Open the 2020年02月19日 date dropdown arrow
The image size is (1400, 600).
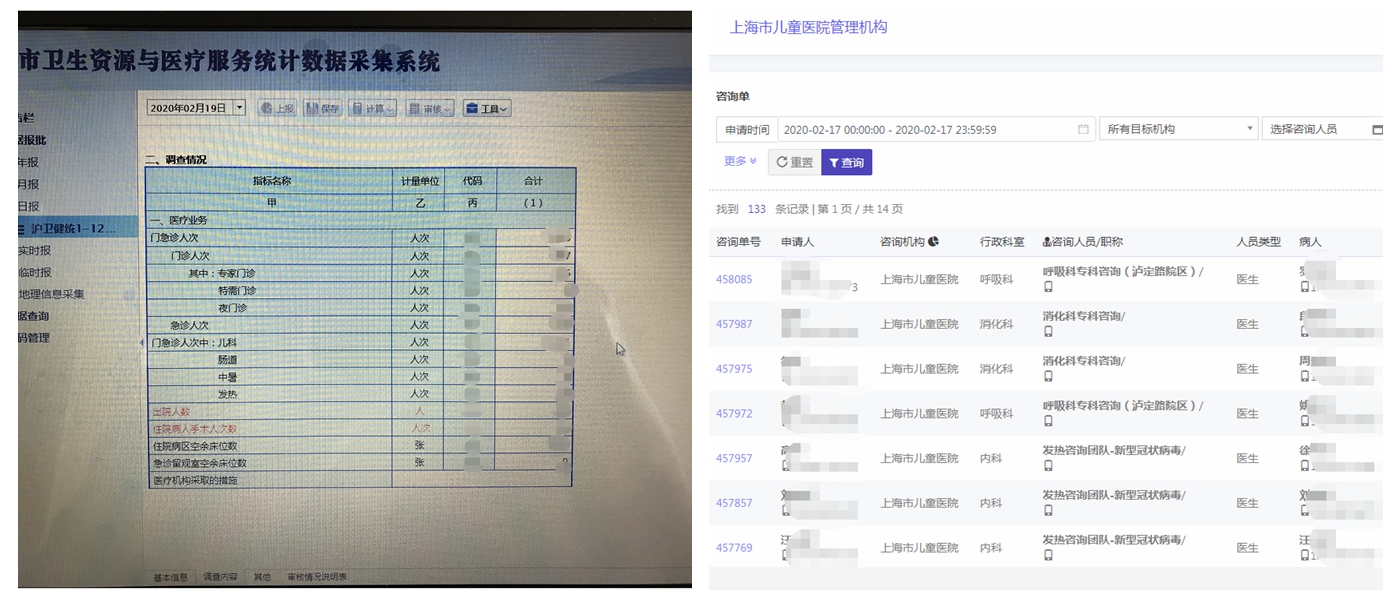(239, 107)
